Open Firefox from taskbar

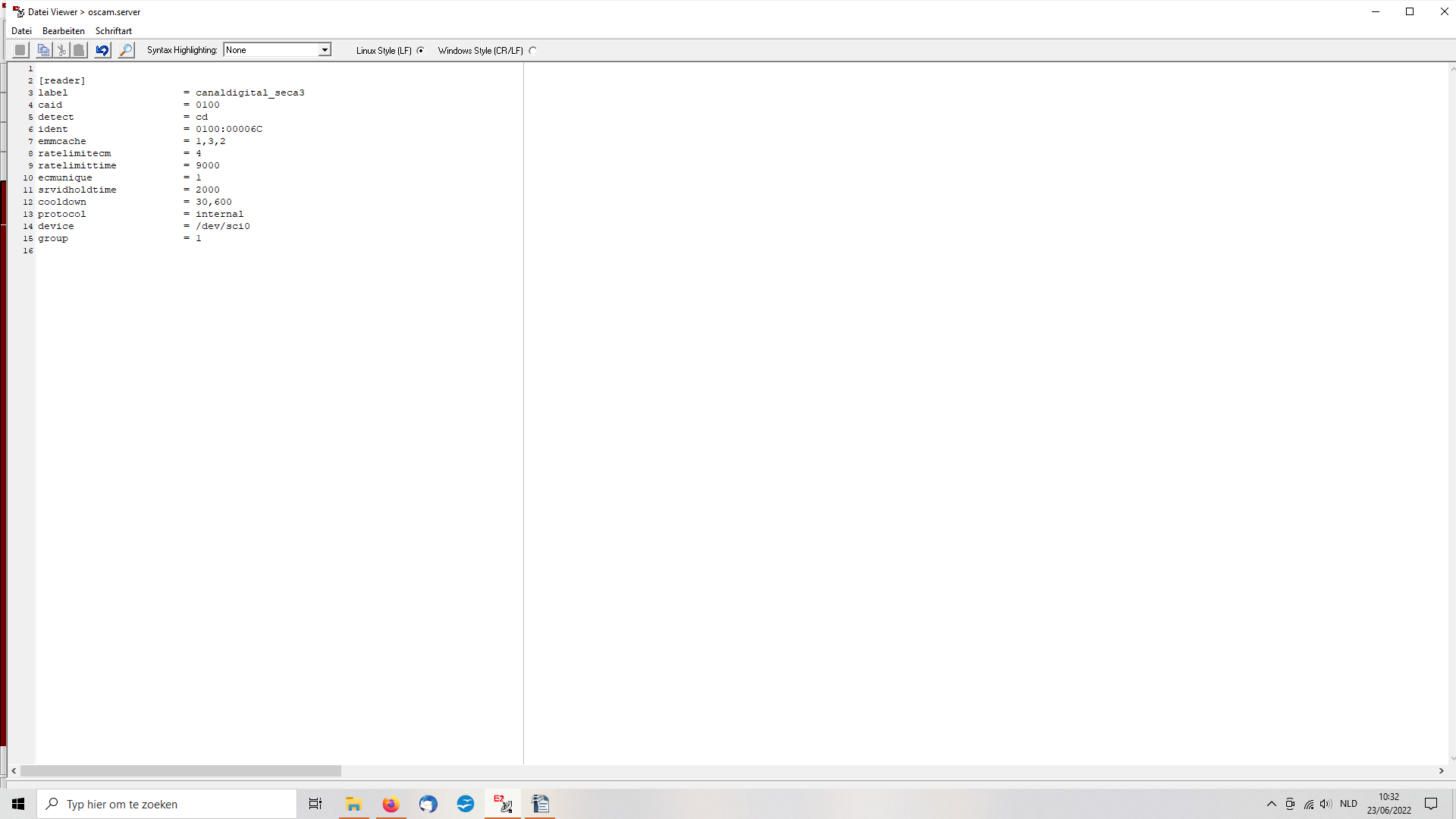[x=391, y=804]
